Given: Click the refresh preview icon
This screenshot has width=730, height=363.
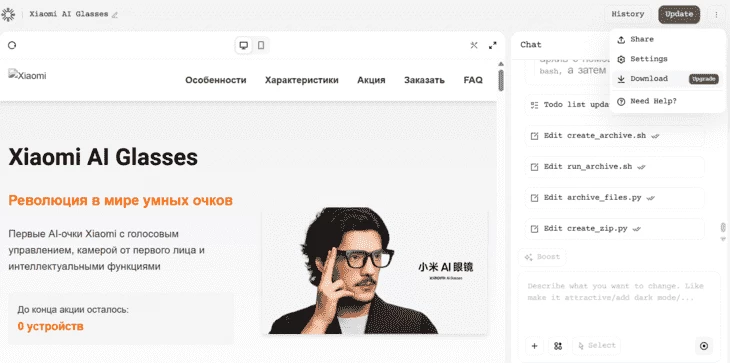Looking at the screenshot, I should (12, 45).
